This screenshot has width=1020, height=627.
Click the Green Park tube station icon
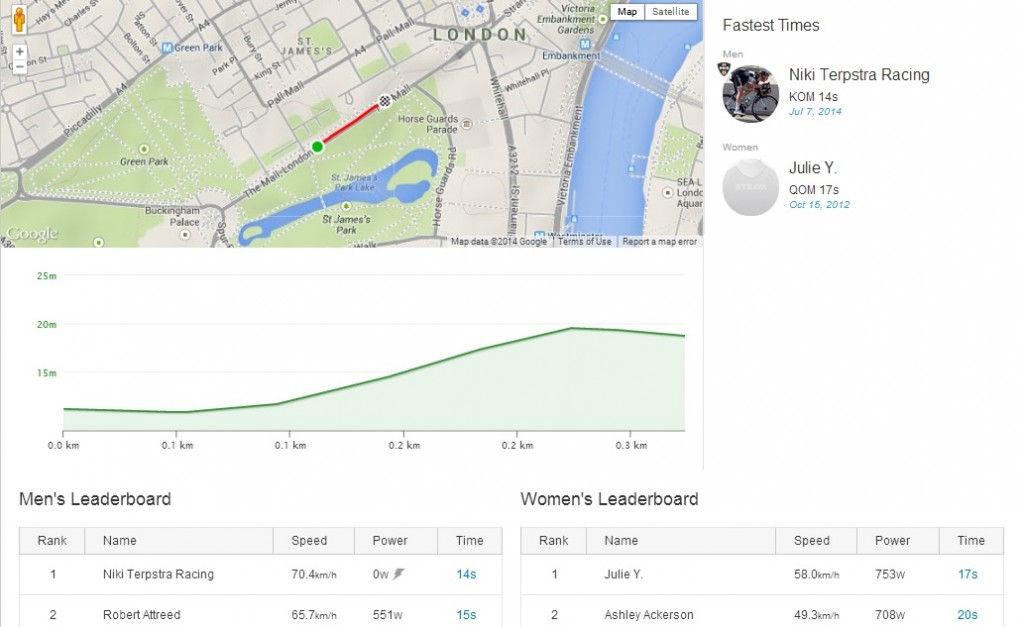point(167,47)
